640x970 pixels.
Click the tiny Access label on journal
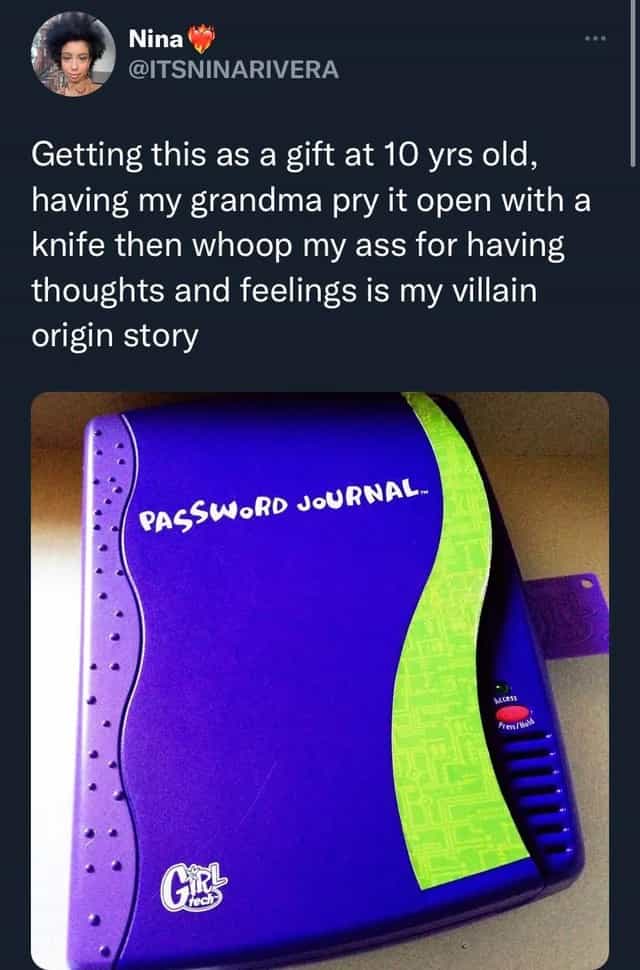(505, 699)
